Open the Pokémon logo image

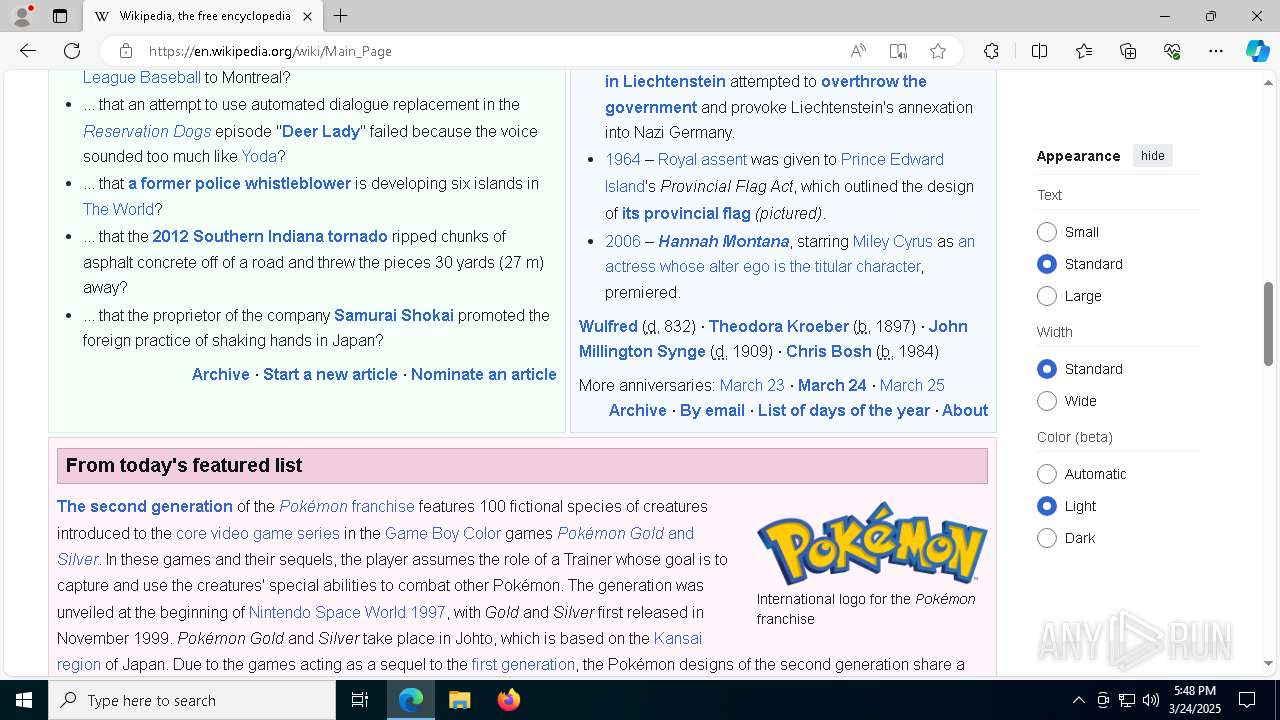click(872, 544)
